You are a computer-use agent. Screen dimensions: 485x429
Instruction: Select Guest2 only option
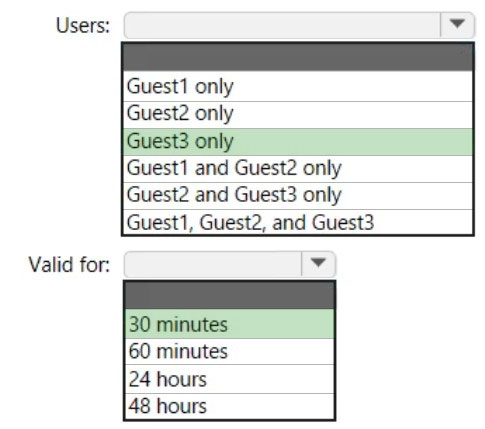coord(298,115)
